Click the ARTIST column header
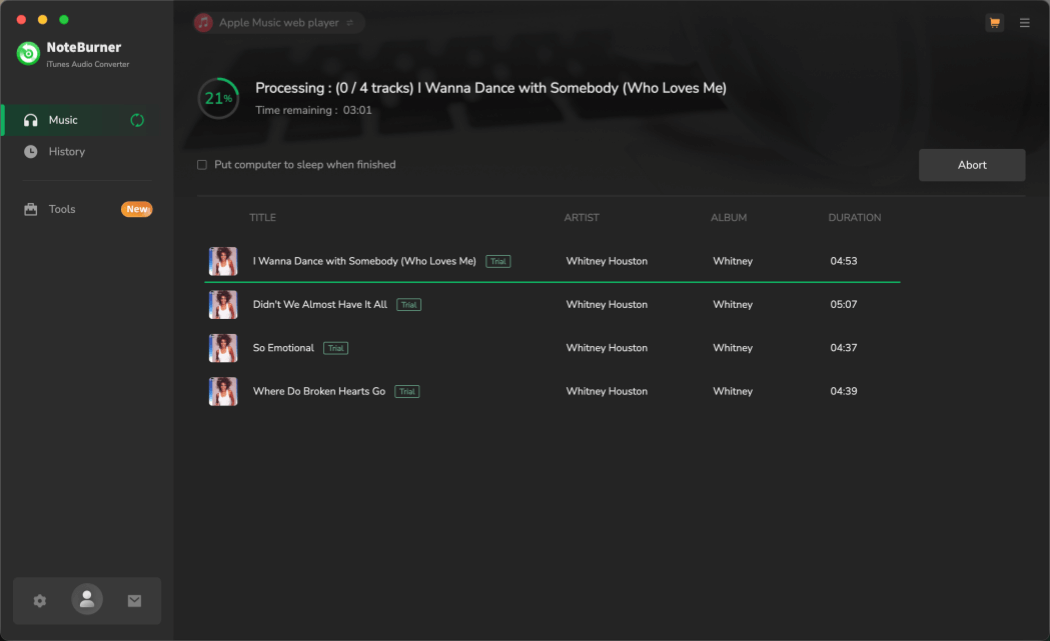This screenshot has width=1050, height=641. click(581, 217)
